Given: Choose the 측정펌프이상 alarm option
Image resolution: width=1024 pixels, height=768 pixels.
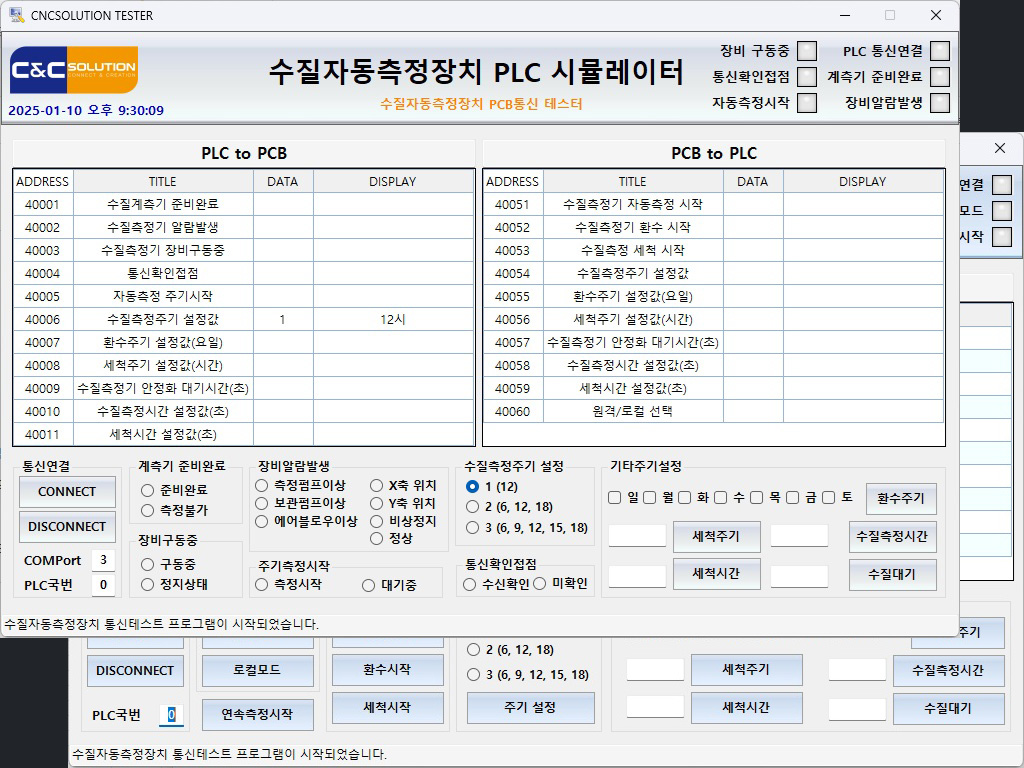Looking at the screenshot, I should 262,485.
